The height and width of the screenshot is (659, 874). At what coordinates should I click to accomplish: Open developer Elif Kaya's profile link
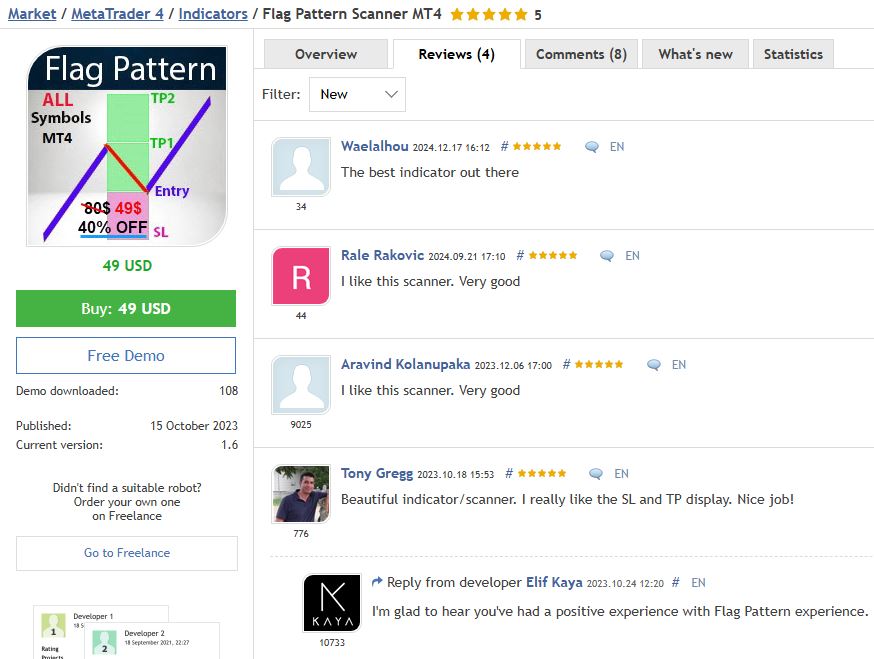[x=554, y=582]
